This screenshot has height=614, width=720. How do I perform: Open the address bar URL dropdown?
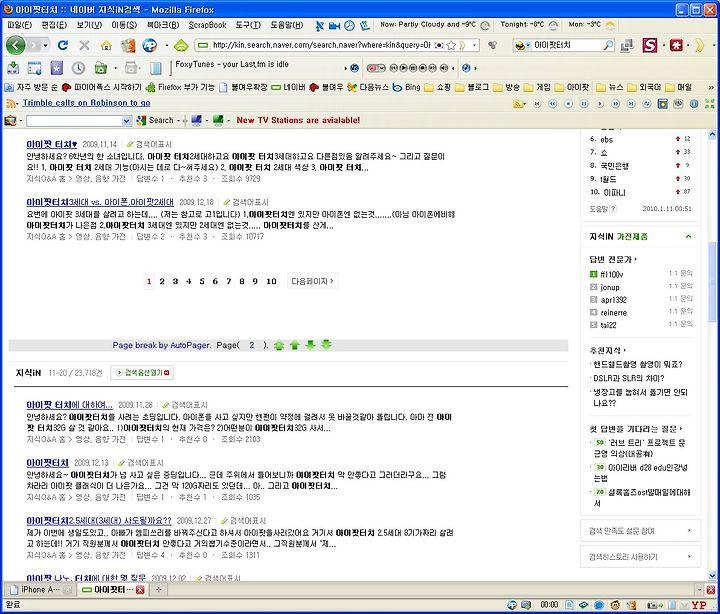(x=474, y=45)
